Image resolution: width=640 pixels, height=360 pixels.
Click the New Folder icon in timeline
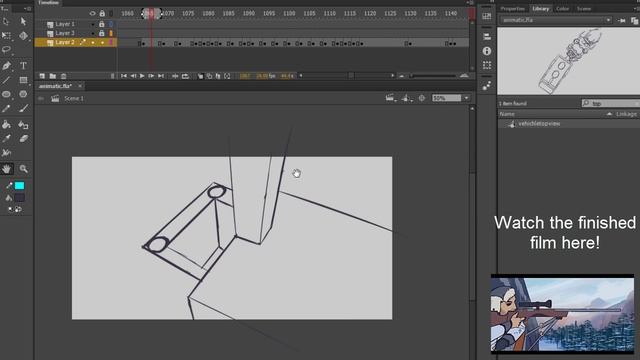point(53,76)
